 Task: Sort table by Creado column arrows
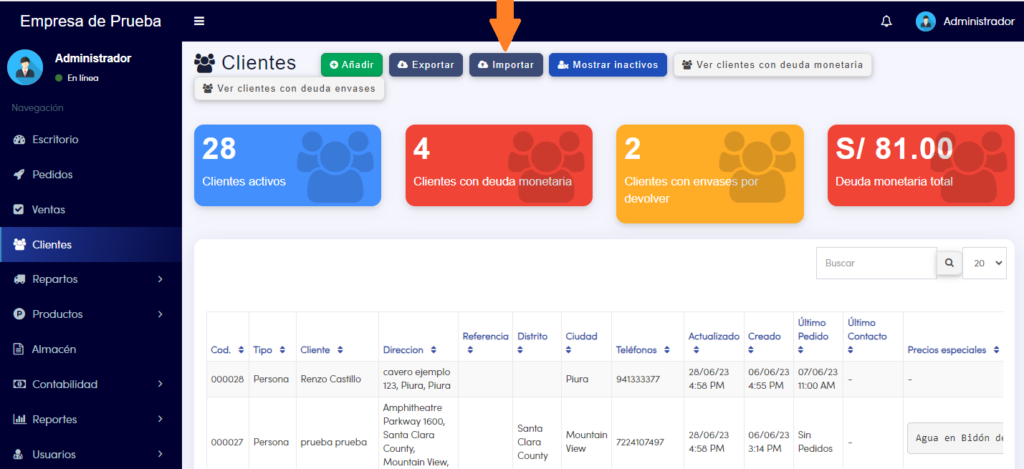pos(752,350)
